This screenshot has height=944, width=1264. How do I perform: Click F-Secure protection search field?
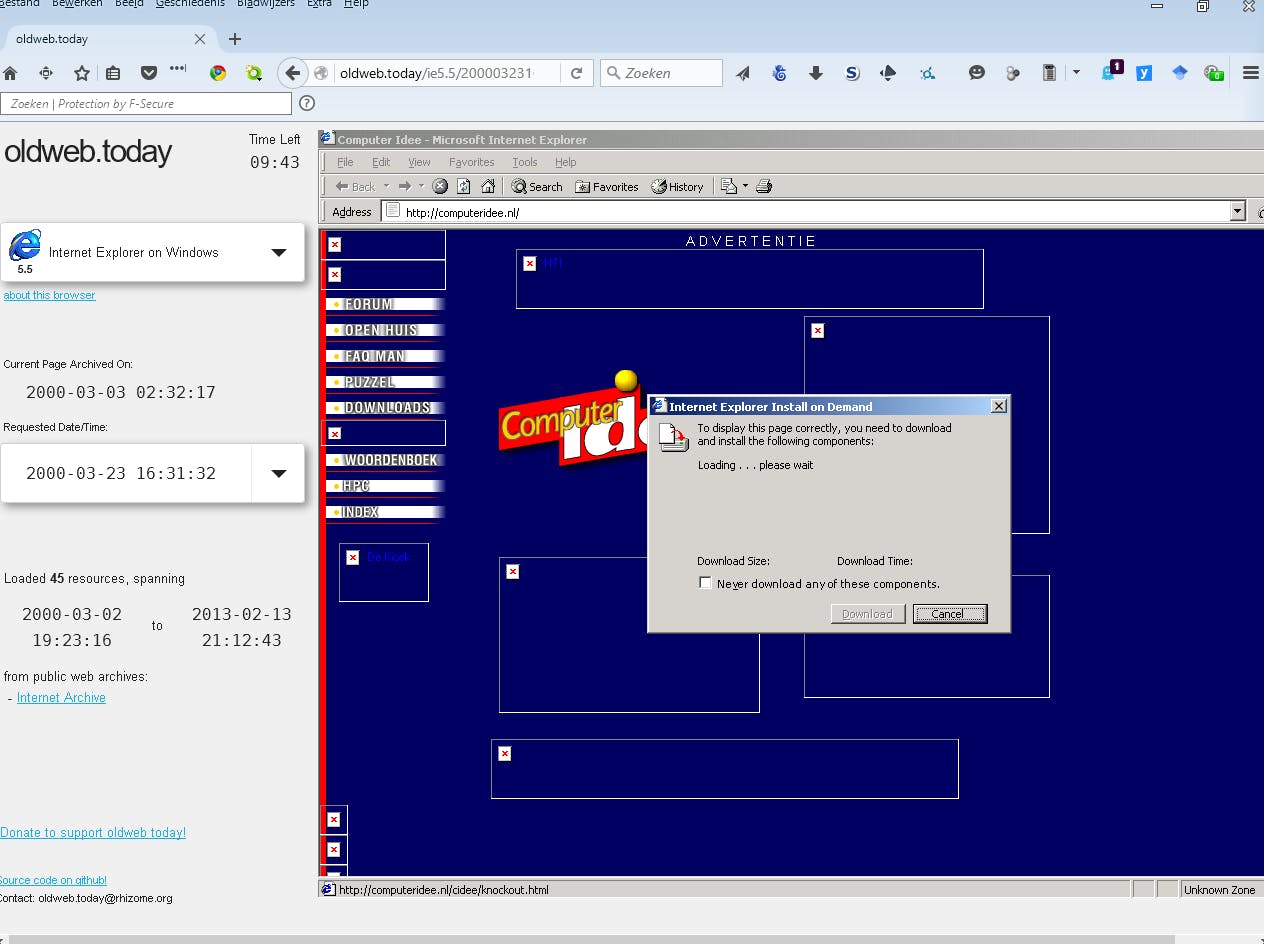[x=146, y=103]
